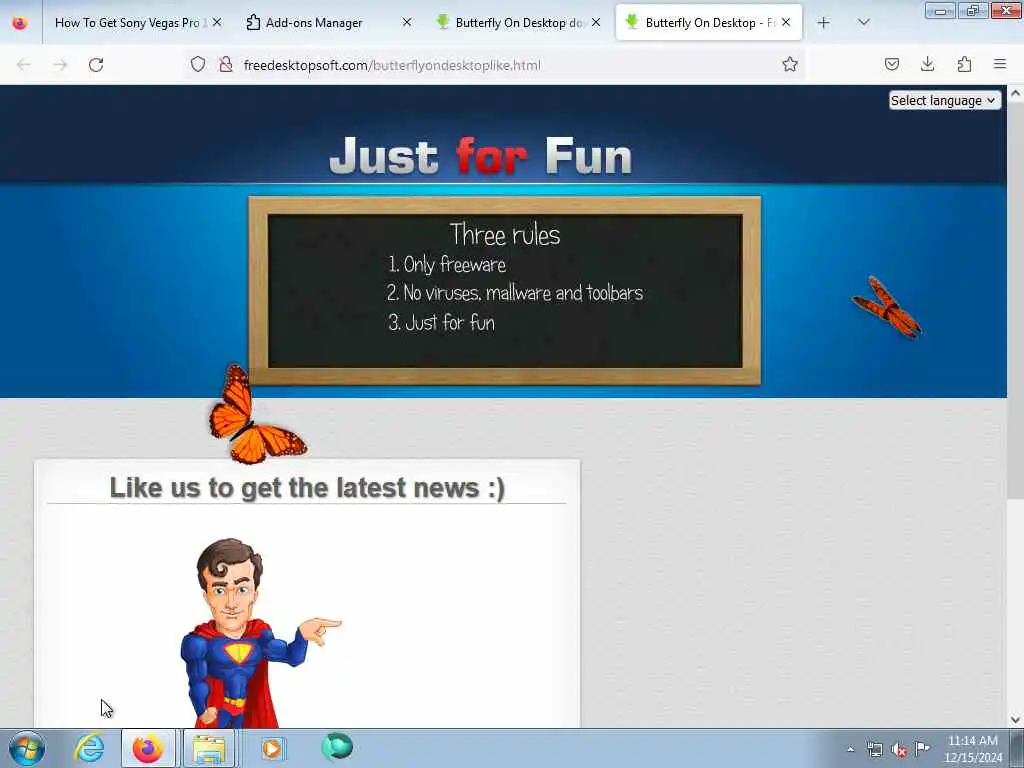Expand the list all tabs chevron

(863, 23)
